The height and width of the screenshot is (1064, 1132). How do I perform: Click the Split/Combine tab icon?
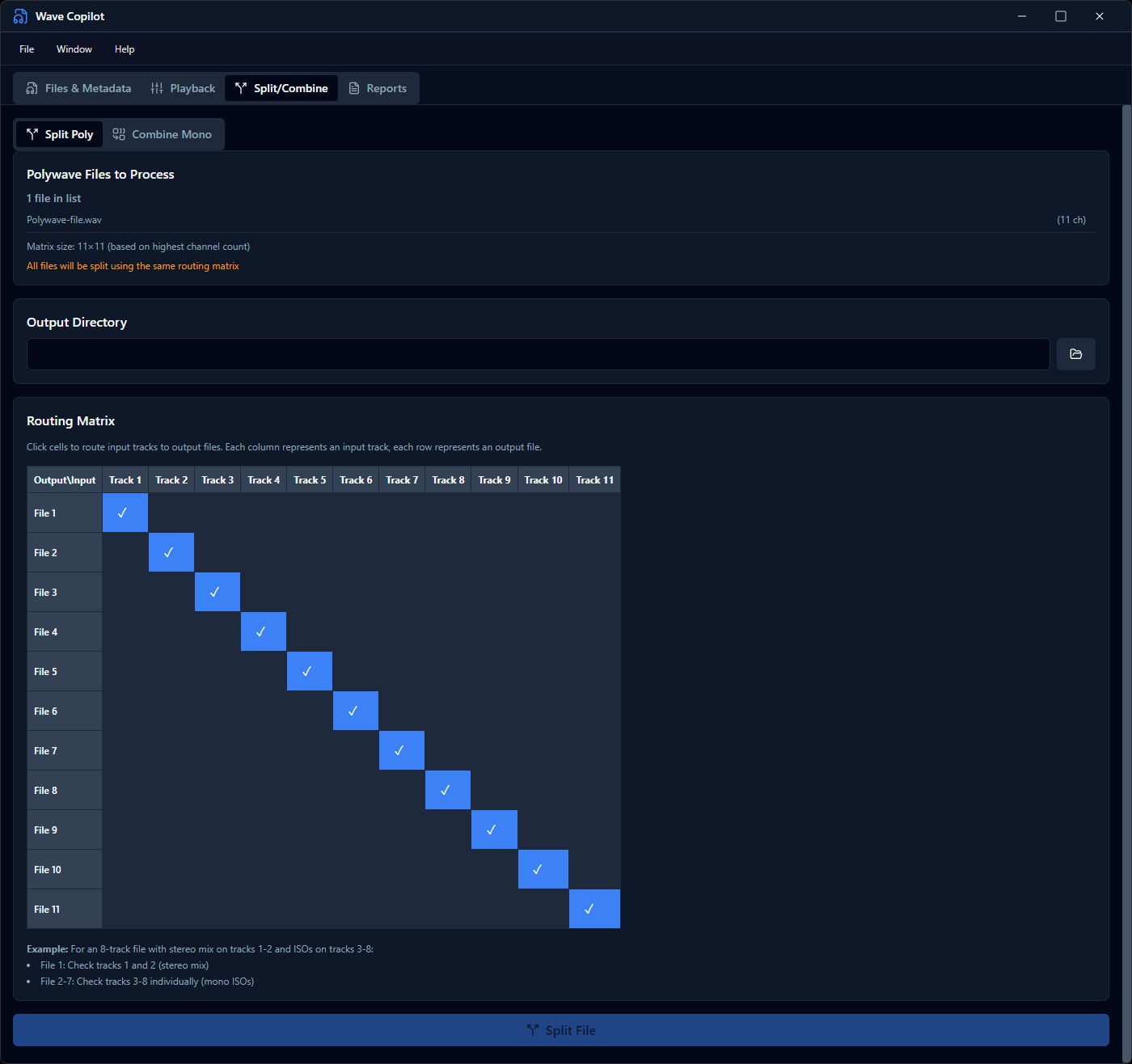[x=241, y=88]
